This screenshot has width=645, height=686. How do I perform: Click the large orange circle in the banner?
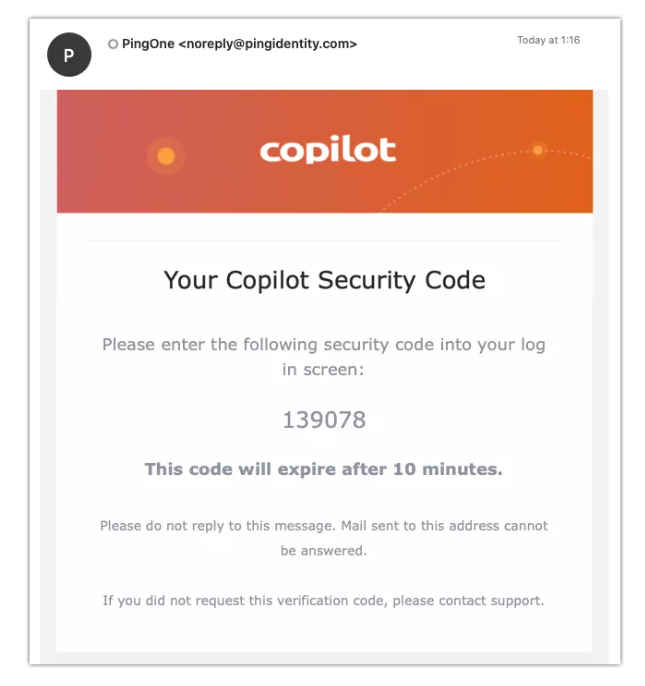tap(166, 156)
